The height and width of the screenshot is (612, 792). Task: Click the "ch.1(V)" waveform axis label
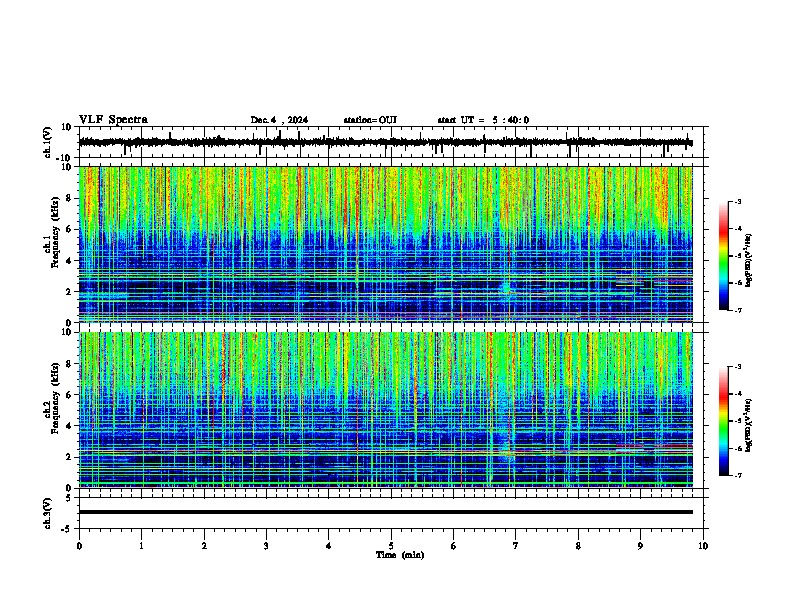pos(48,142)
